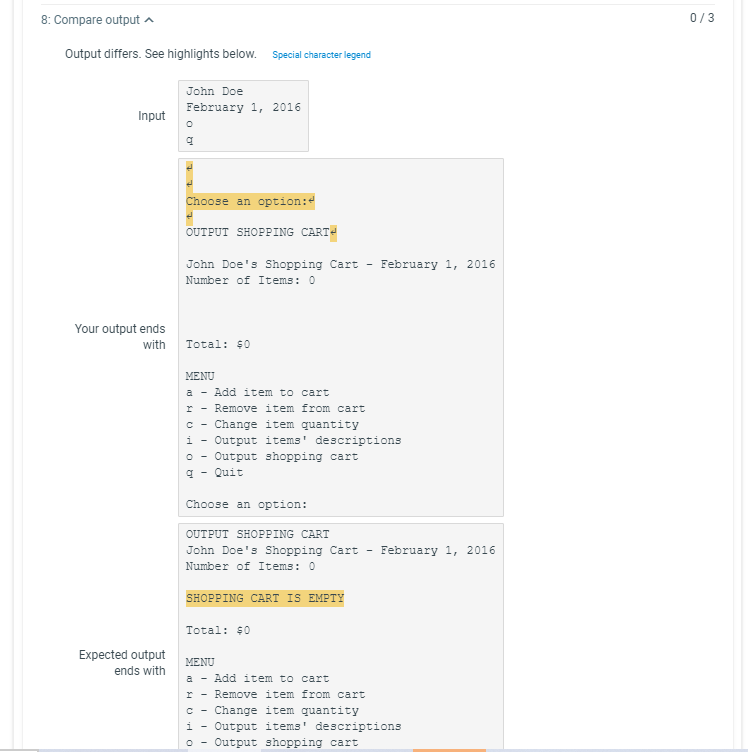Click 'a - Add item to cart' in expected output
This screenshot has height=752, width=748.
click(x=257, y=678)
